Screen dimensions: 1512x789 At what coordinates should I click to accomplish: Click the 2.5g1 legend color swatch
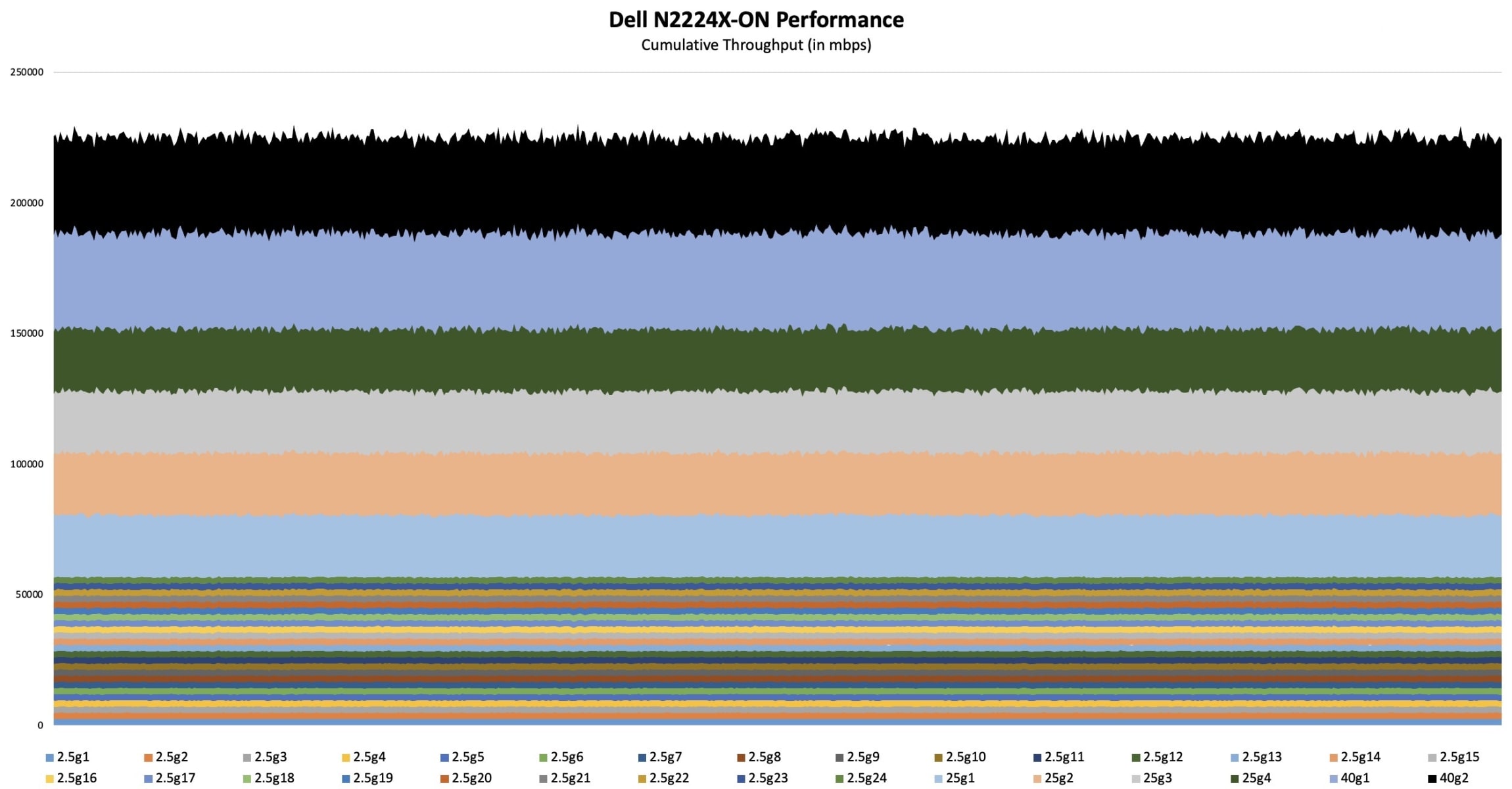[49, 758]
